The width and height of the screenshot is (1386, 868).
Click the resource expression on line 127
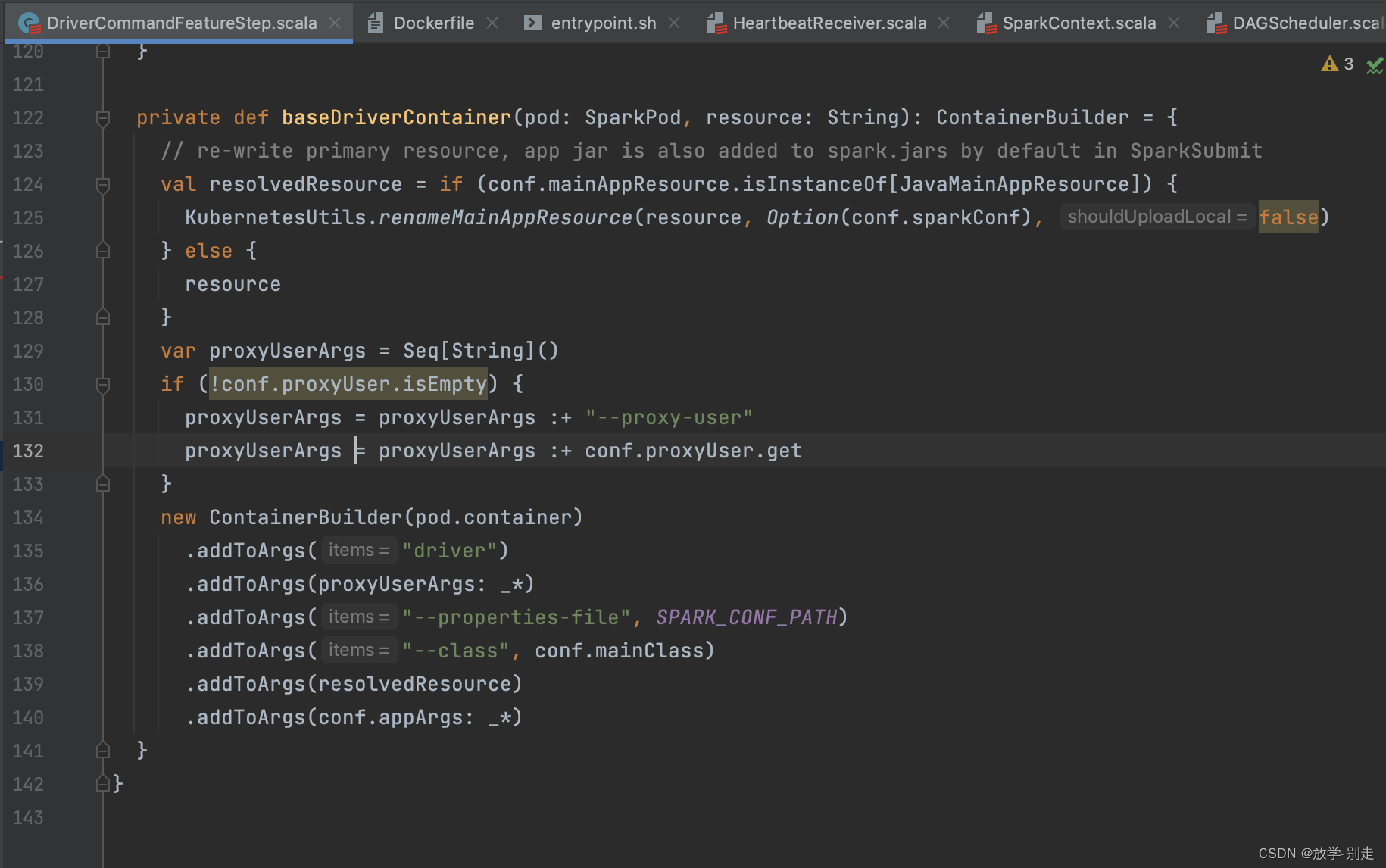(233, 284)
